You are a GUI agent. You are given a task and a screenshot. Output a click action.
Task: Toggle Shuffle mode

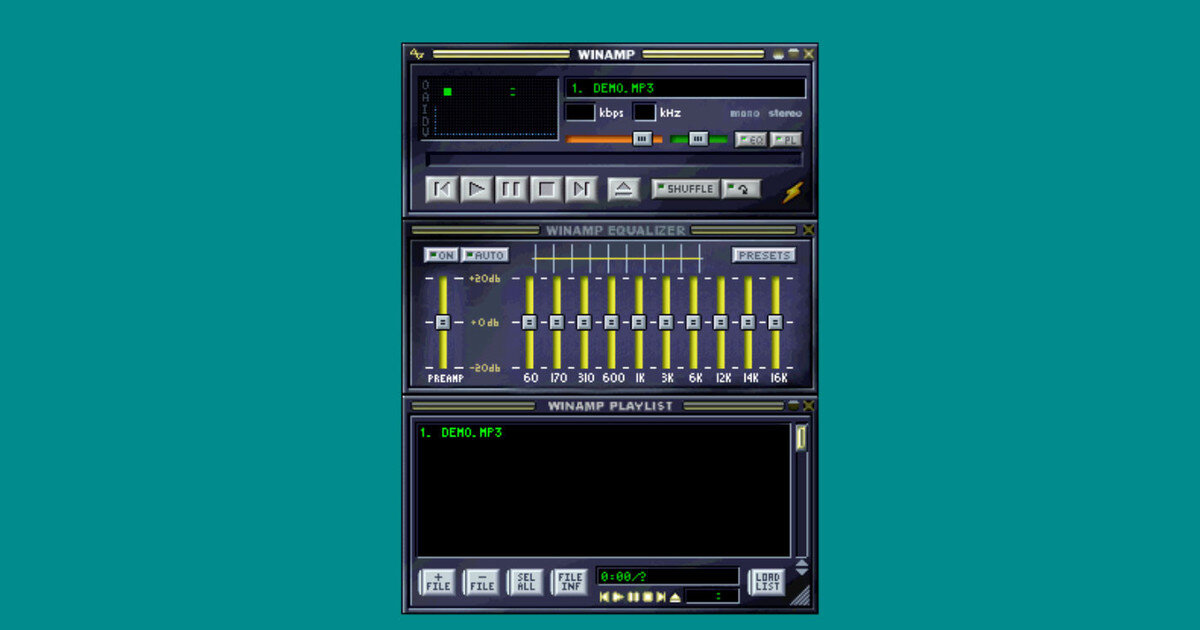(685, 188)
